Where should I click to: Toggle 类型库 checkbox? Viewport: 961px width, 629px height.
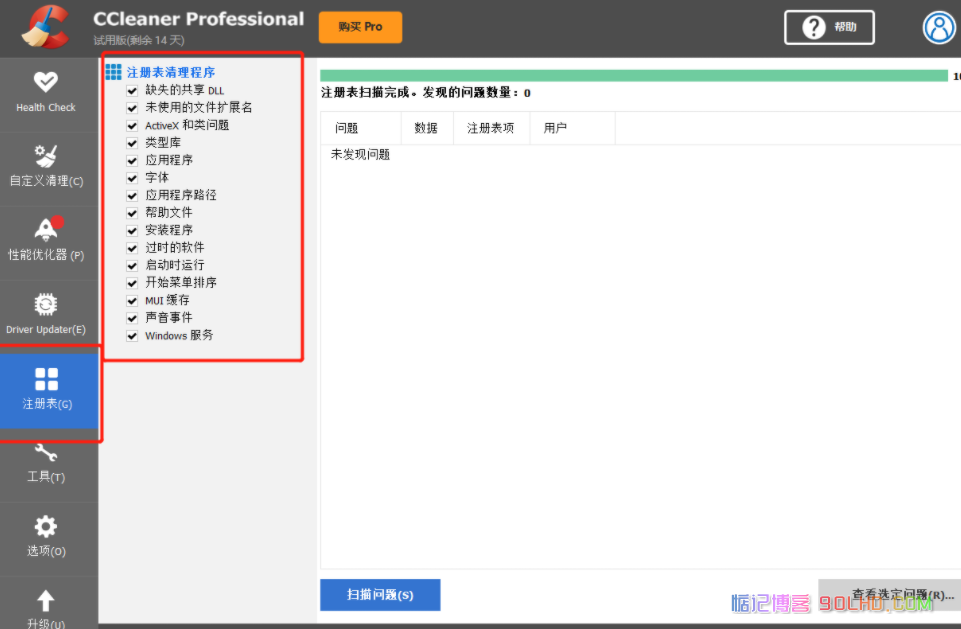(x=132, y=143)
